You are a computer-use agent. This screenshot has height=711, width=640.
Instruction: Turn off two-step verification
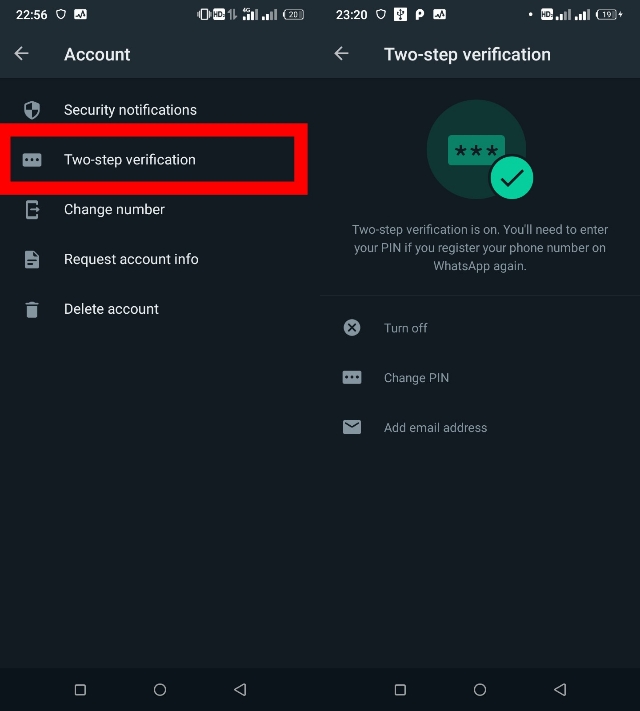[406, 328]
